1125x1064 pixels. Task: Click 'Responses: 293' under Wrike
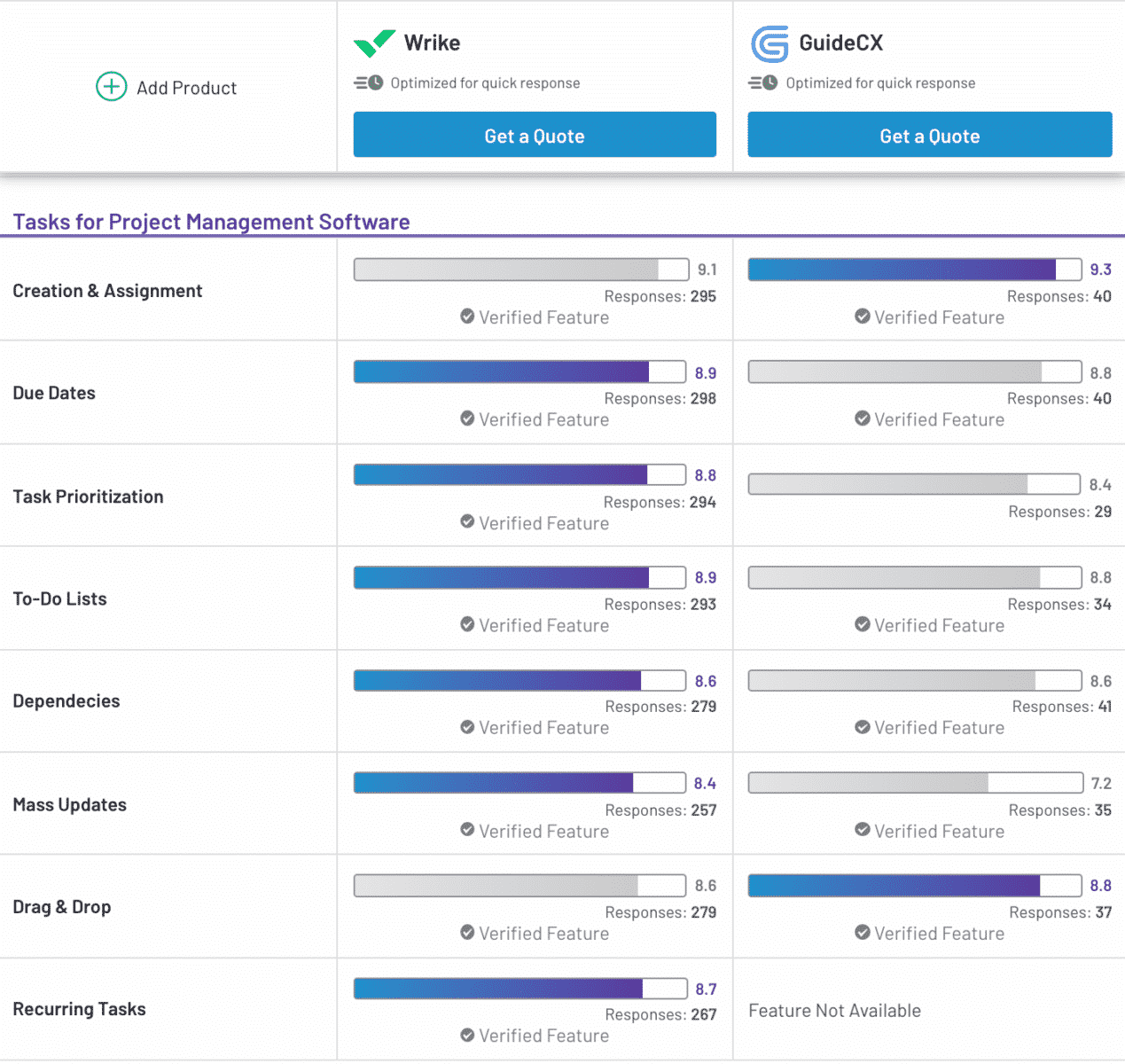[x=660, y=604]
